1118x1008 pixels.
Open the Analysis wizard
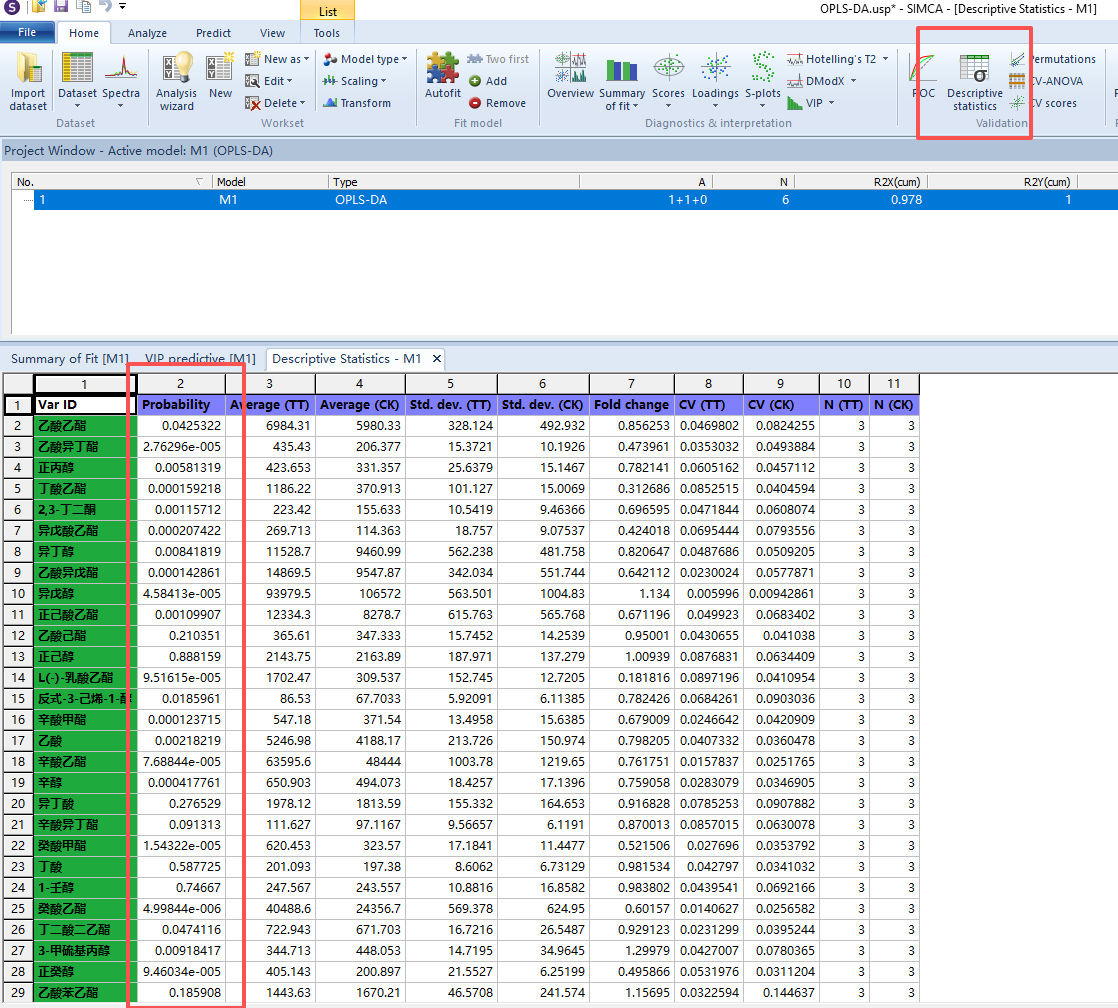click(176, 80)
